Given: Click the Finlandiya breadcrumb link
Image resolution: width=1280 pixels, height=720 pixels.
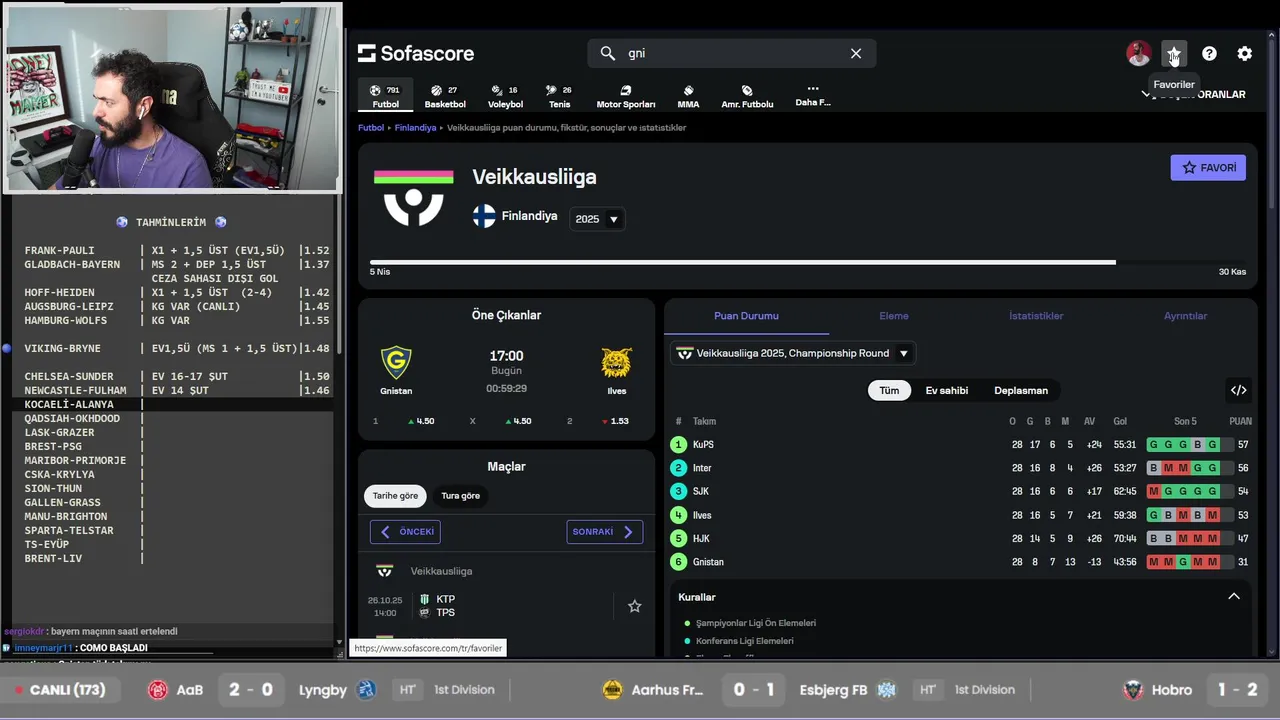Looking at the screenshot, I should pos(415,128).
